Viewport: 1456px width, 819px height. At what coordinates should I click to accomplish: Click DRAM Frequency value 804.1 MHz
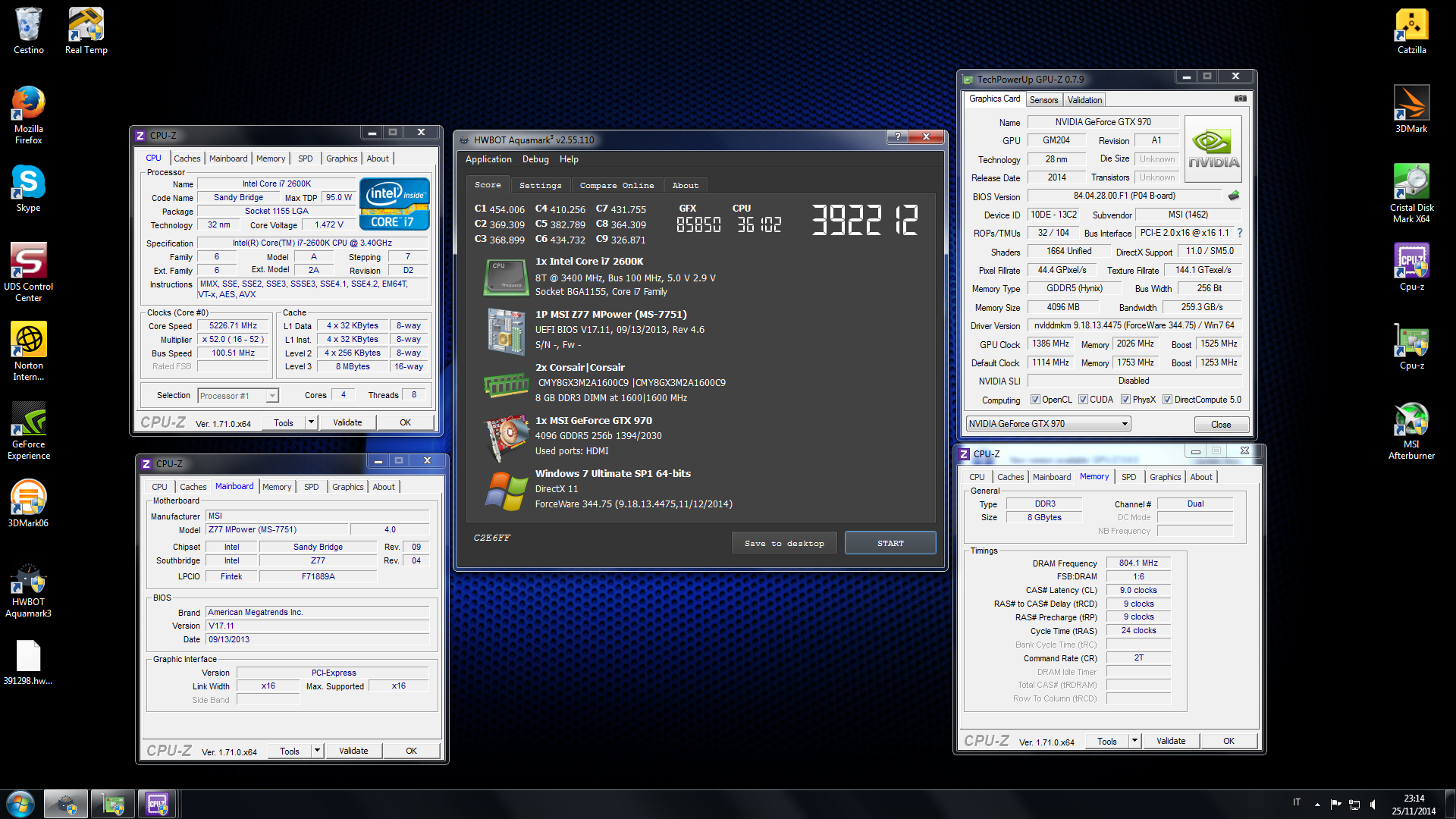coord(1138,563)
